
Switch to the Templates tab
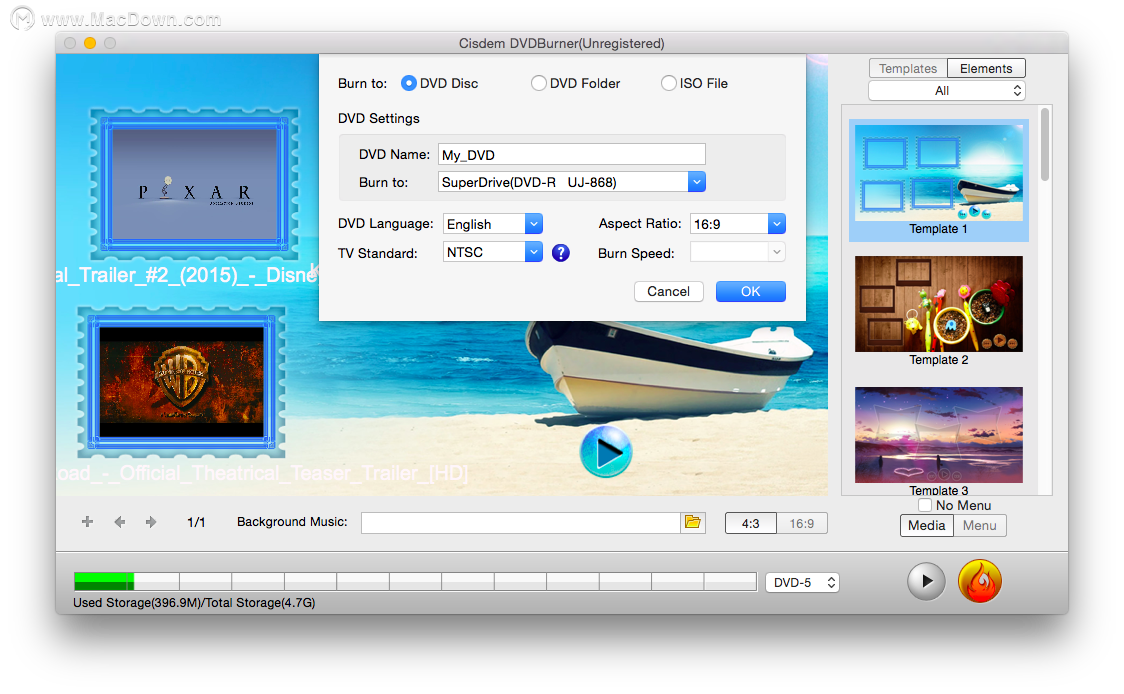click(908, 68)
